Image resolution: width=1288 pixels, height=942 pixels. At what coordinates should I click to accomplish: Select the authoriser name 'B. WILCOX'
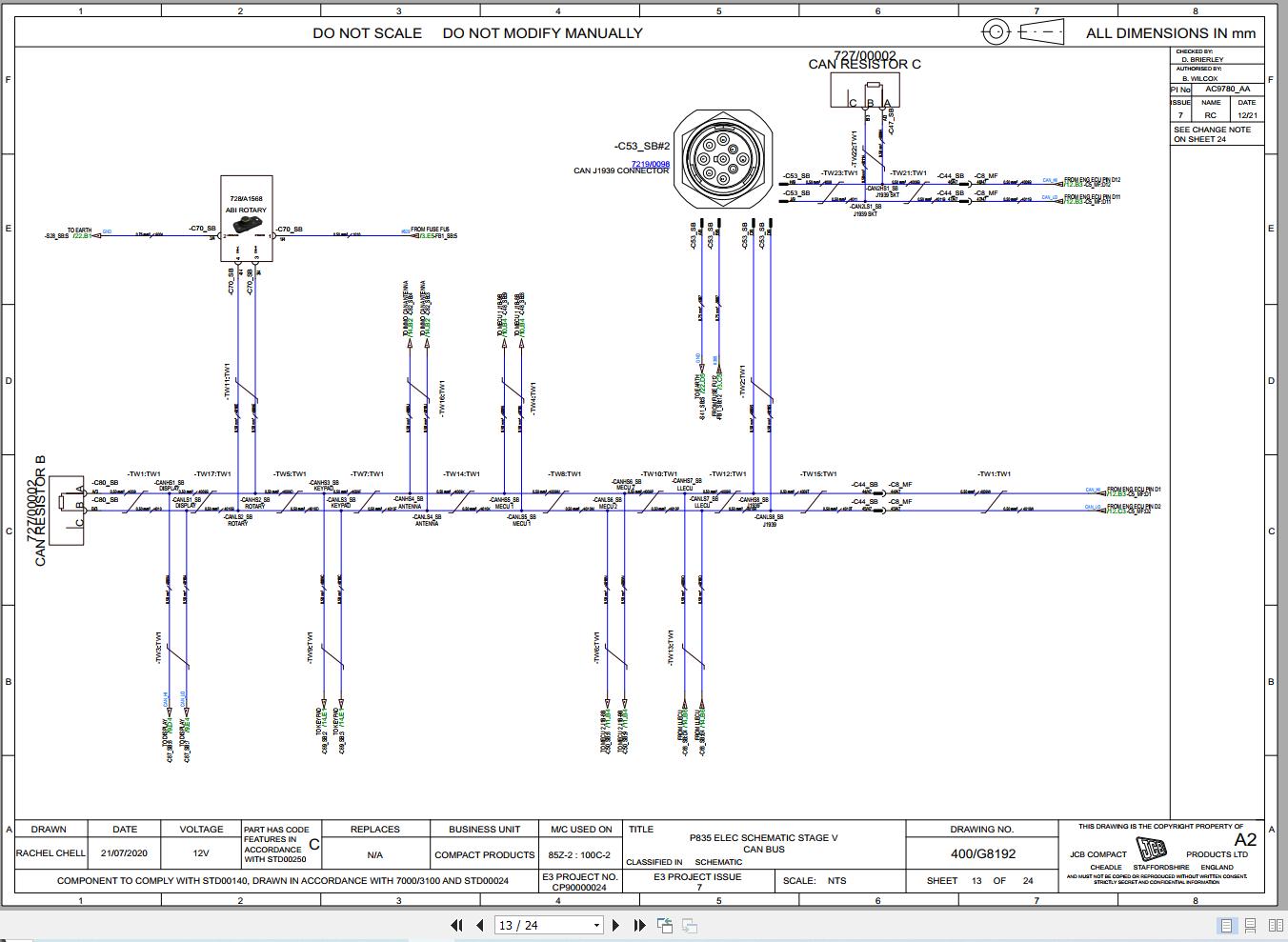pos(1199,78)
